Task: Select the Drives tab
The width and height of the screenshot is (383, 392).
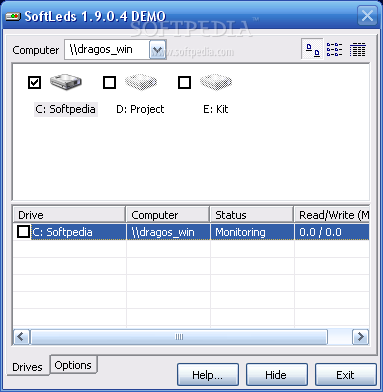Action: point(28,367)
